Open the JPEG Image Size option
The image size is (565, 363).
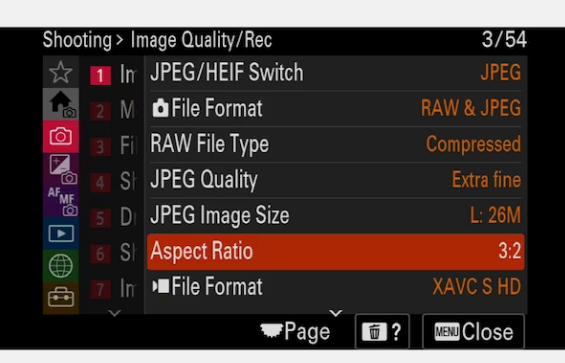[335, 215]
